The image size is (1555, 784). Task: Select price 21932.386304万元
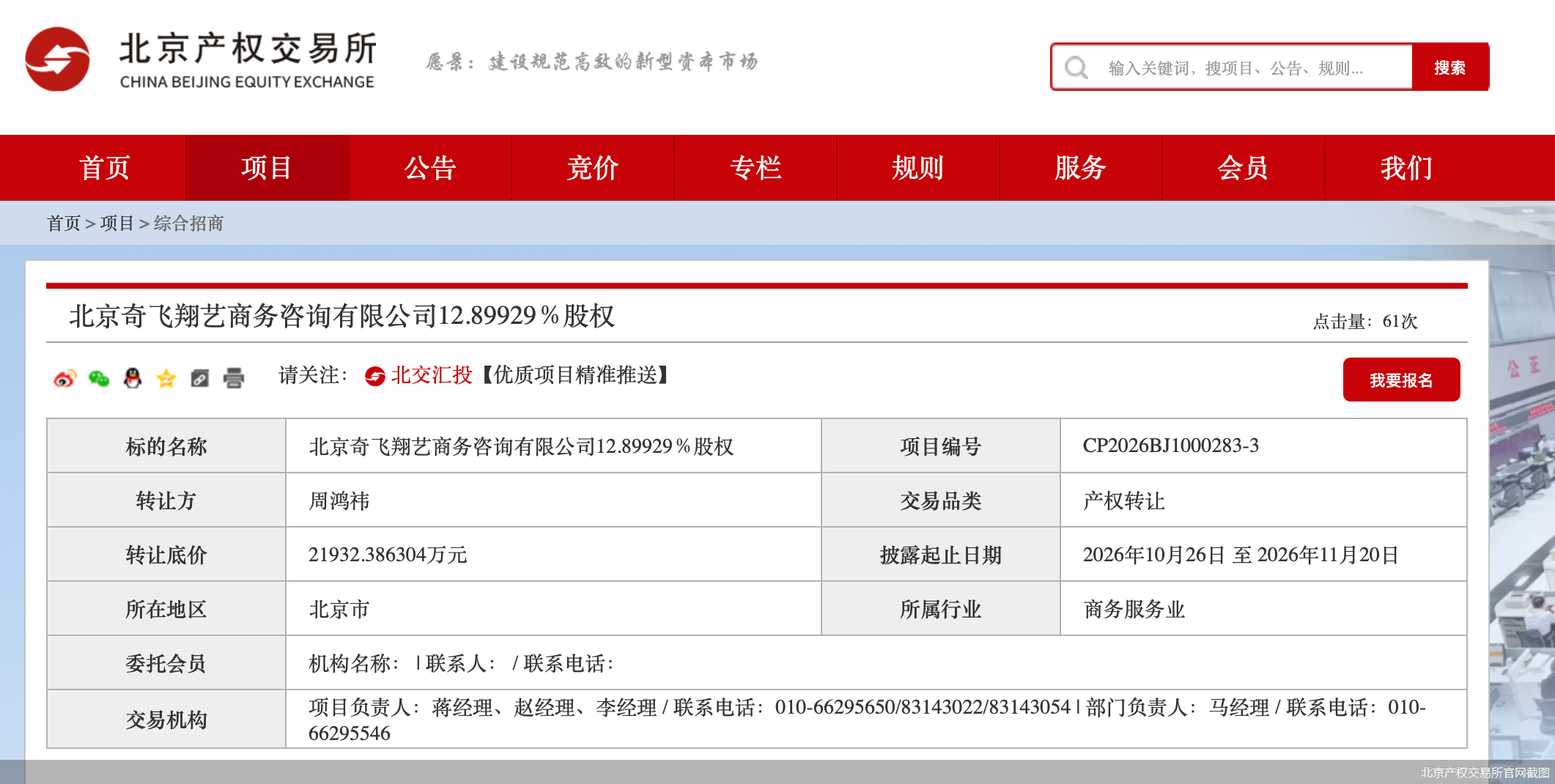tap(388, 555)
